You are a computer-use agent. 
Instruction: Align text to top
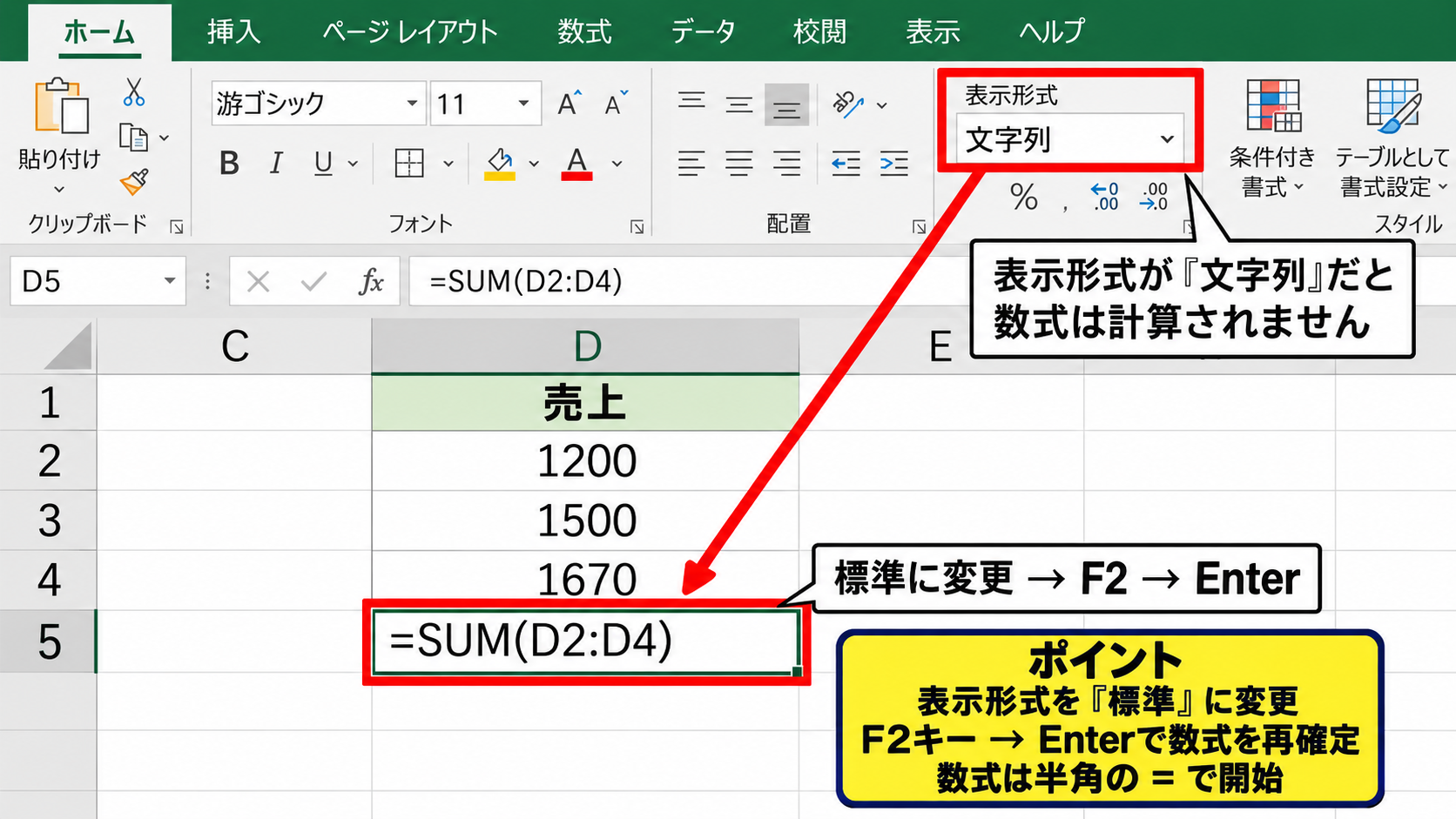(691, 102)
